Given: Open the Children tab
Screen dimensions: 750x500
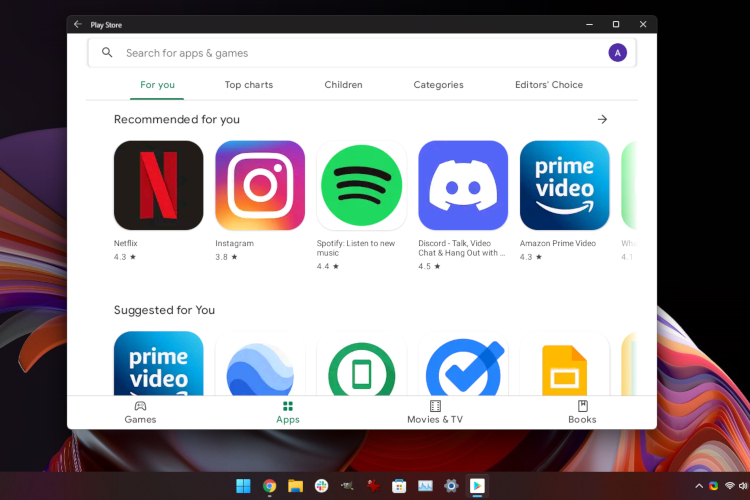Looking at the screenshot, I should [343, 85].
